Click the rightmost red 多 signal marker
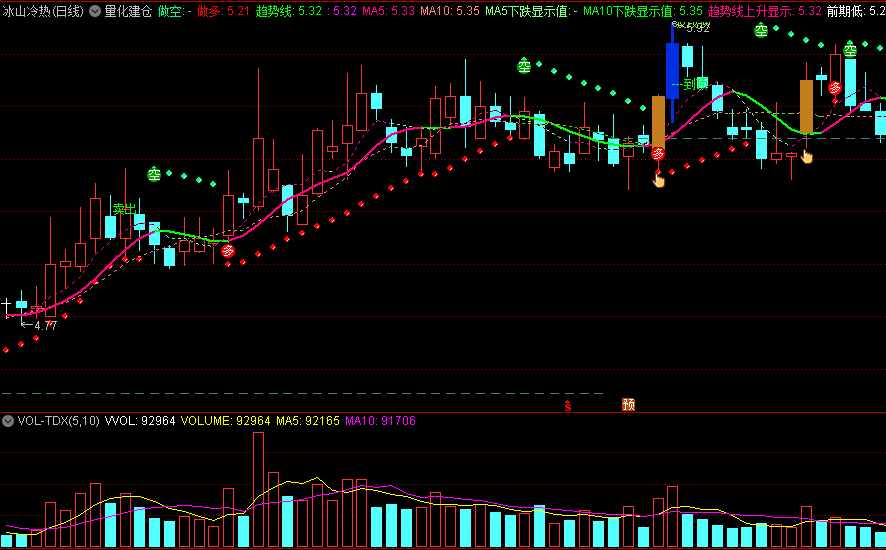 point(835,88)
